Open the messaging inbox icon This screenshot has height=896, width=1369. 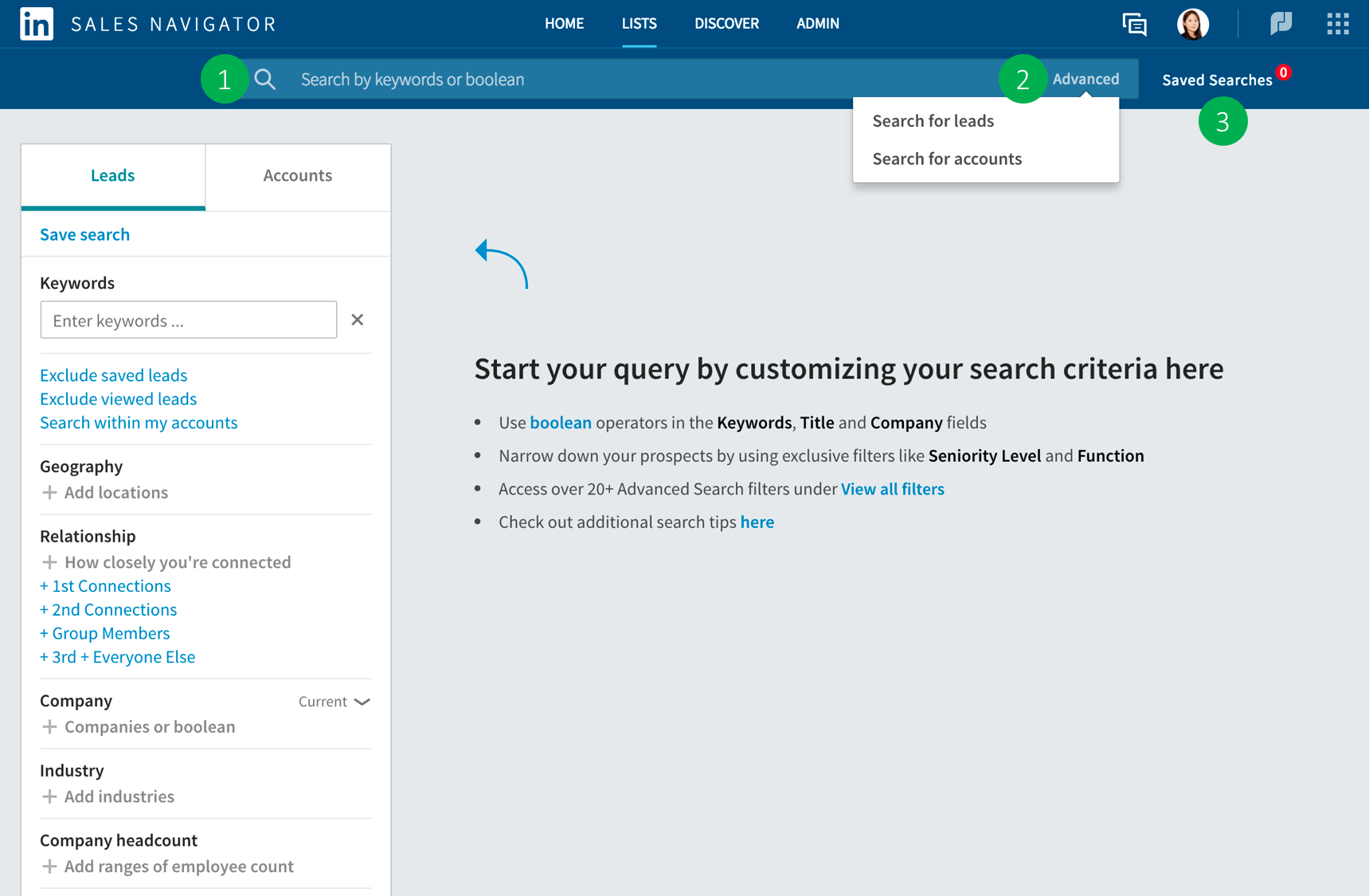[1134, 24]
